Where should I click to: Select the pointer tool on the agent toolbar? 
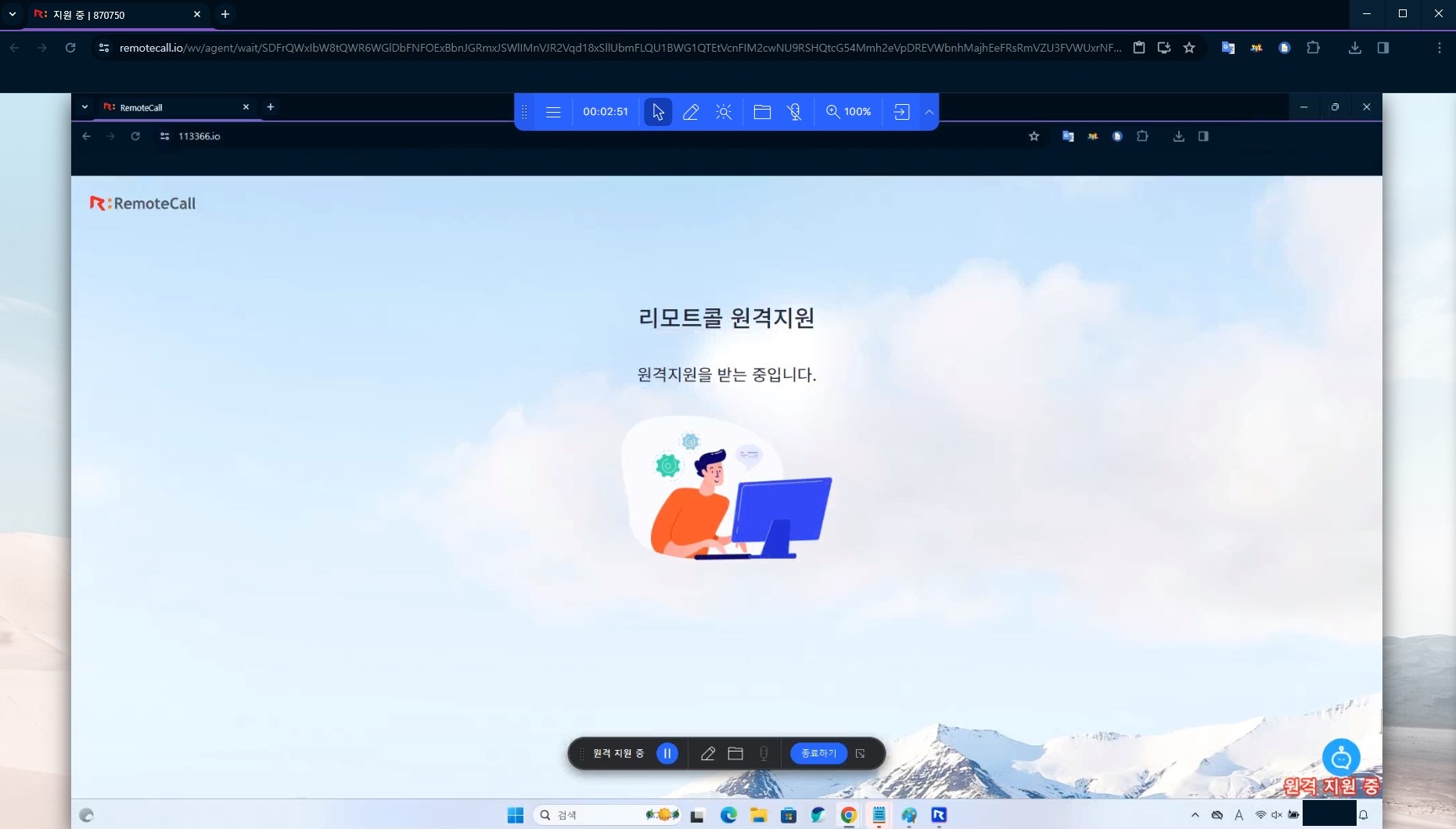[657, 111]
